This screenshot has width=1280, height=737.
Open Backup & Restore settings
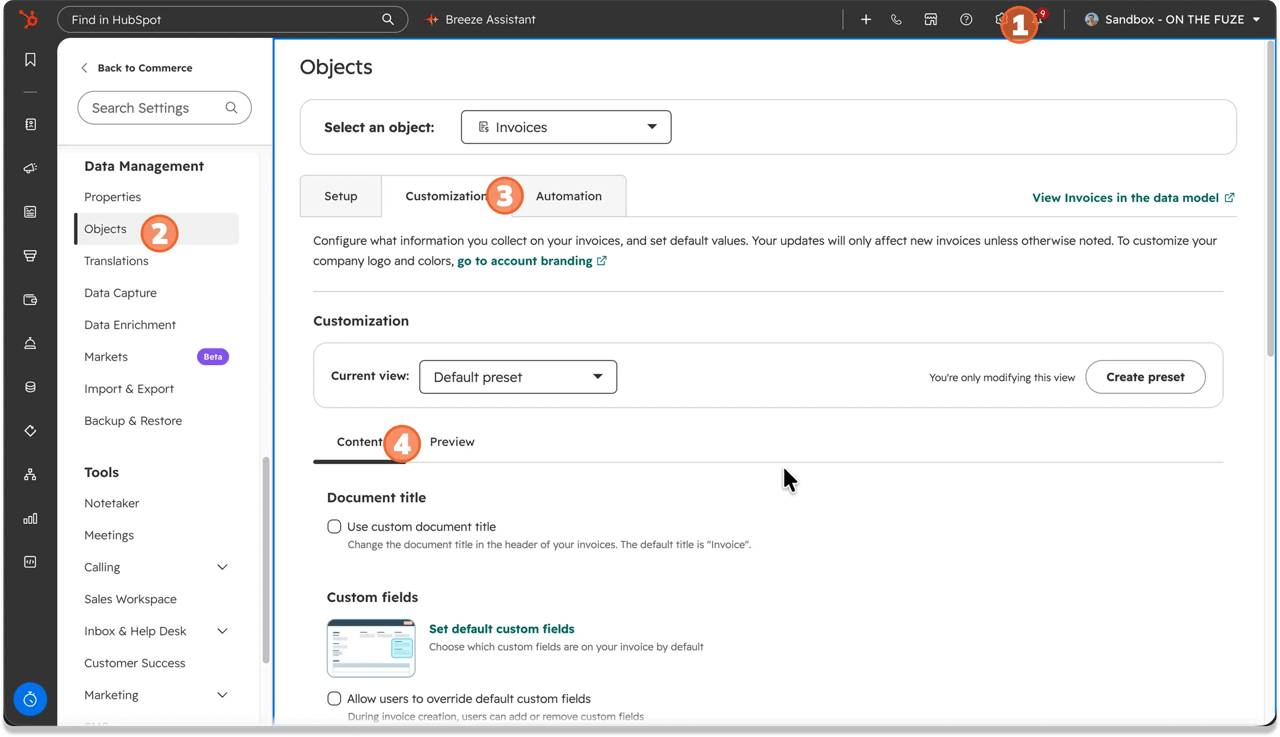coord(133,421)
